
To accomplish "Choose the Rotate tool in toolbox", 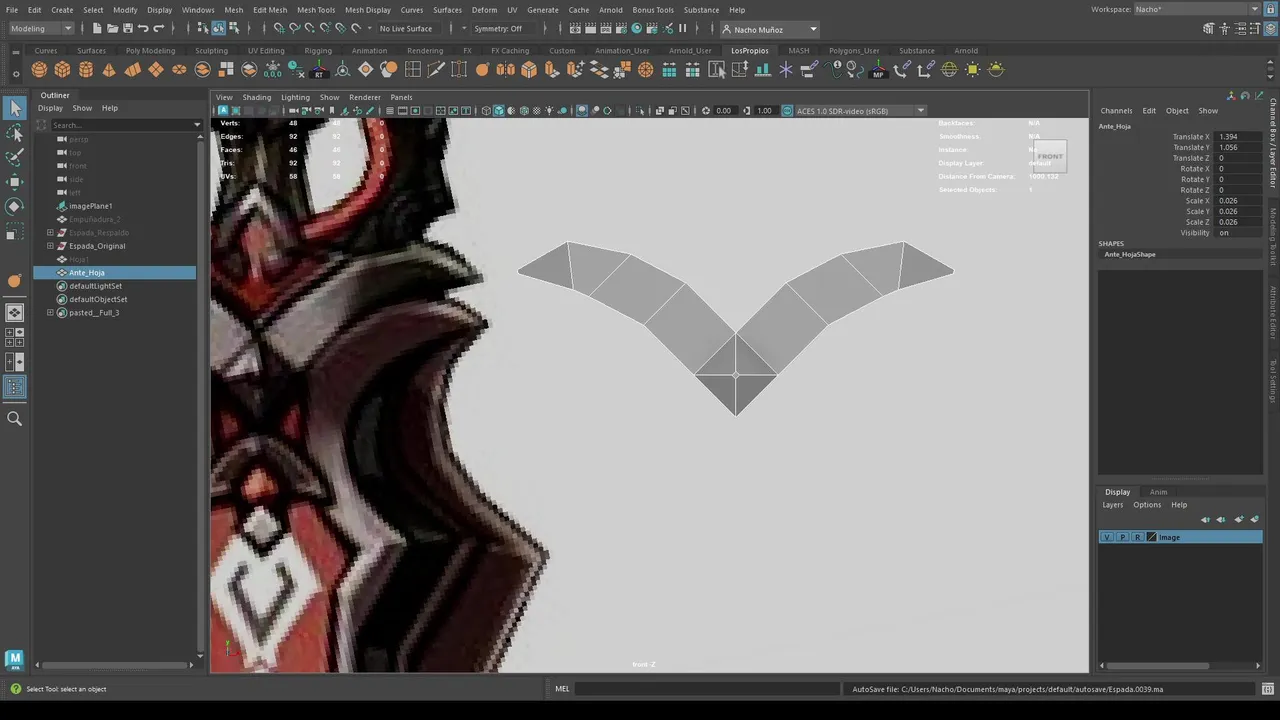I will [x=15, y=206].
